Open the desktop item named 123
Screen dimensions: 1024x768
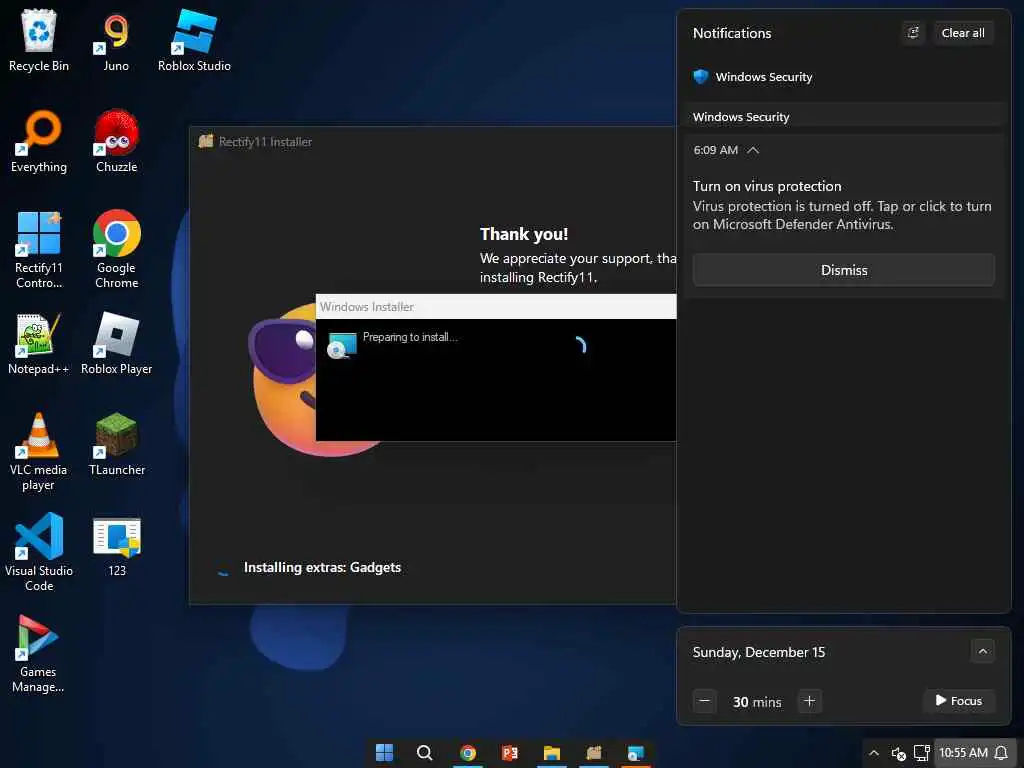[x=116, y=547]
